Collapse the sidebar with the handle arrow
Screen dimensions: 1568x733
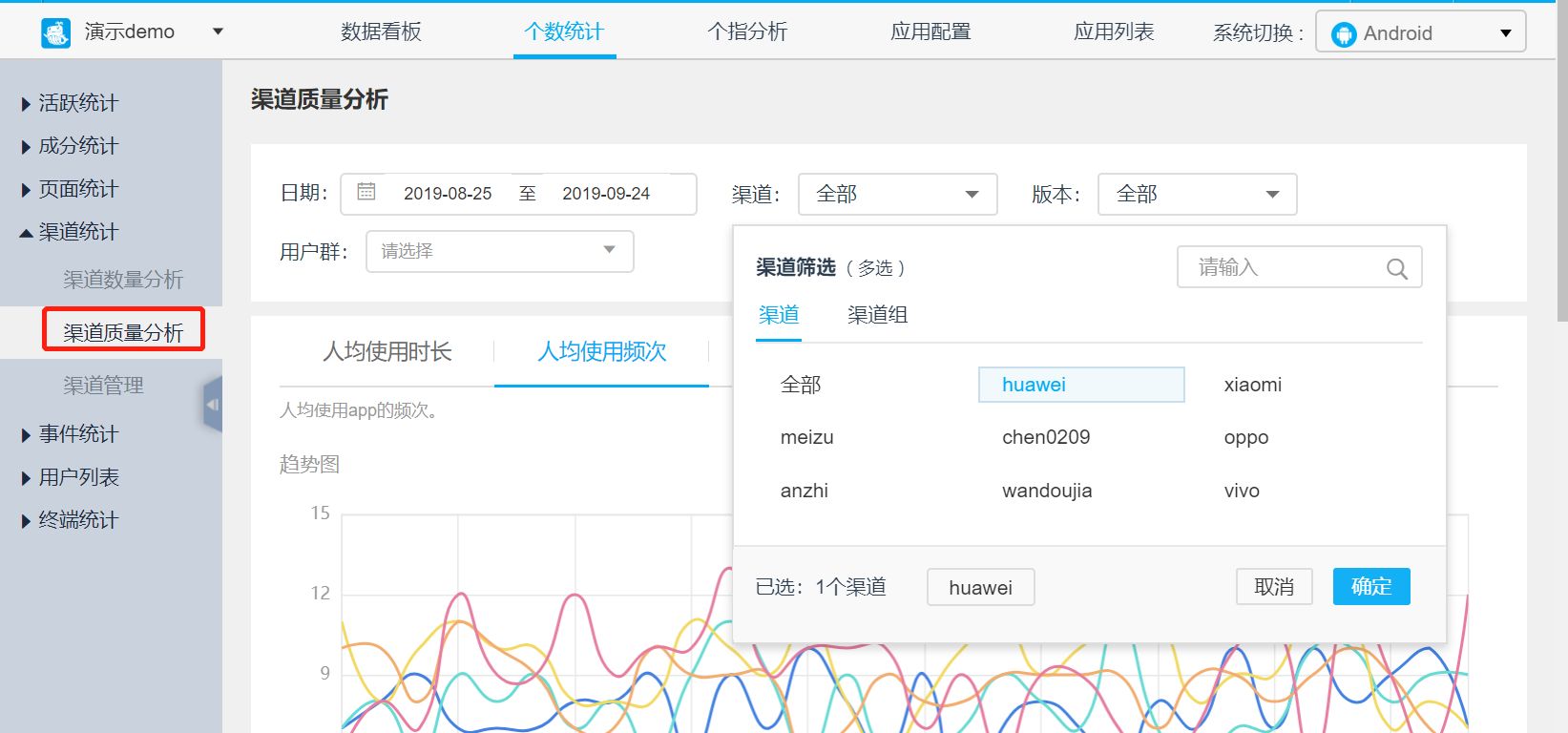point(212,405)
